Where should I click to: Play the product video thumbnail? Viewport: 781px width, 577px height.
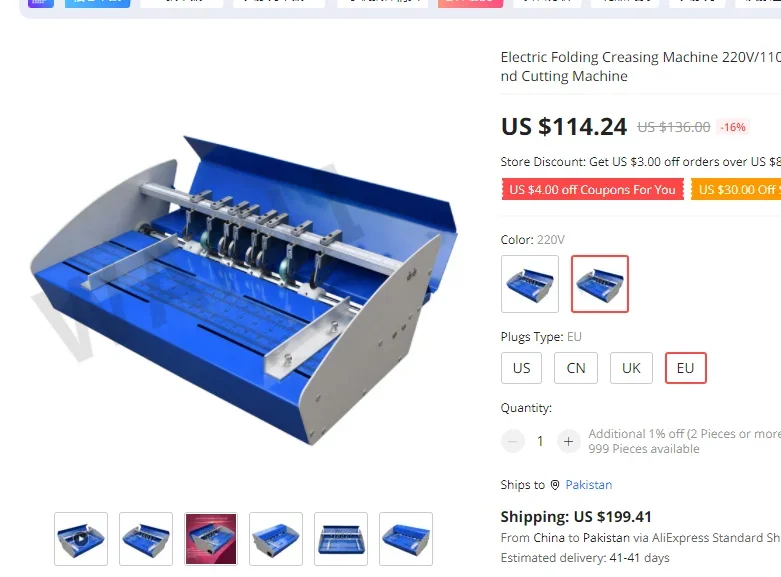[x=81, y=539]
